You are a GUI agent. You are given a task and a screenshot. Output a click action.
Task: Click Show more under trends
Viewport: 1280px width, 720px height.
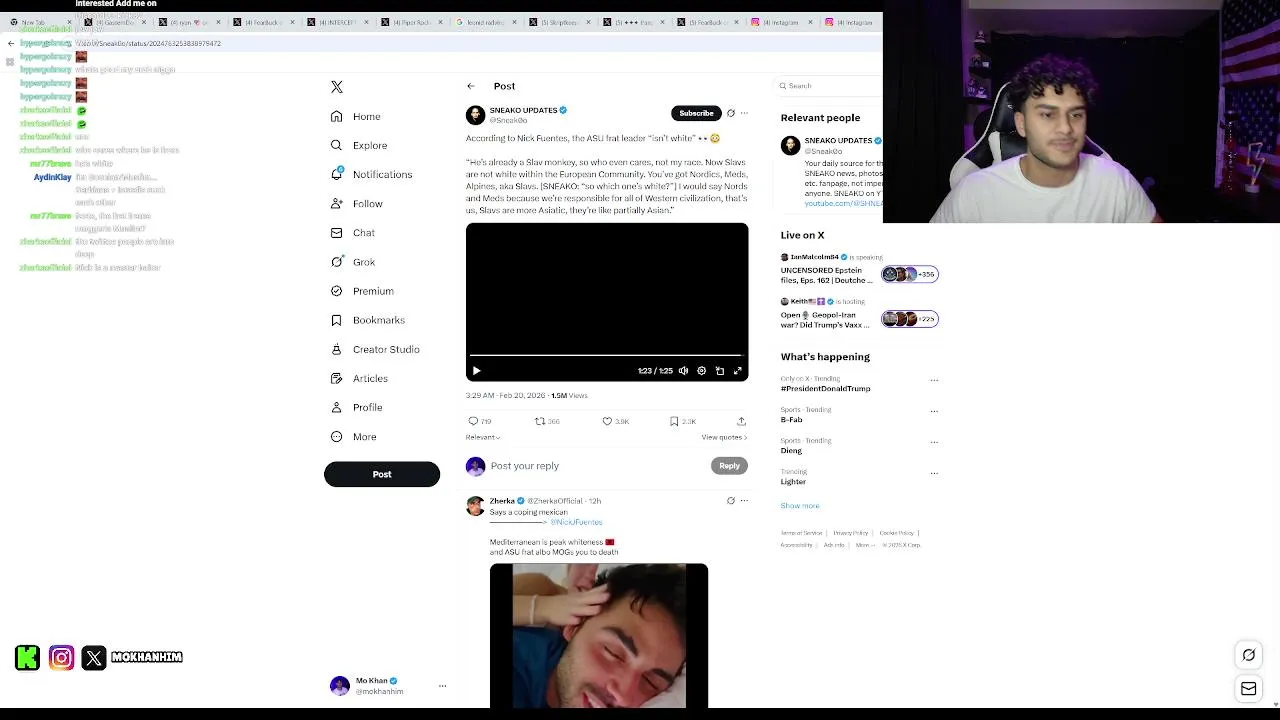coord(800,506)
